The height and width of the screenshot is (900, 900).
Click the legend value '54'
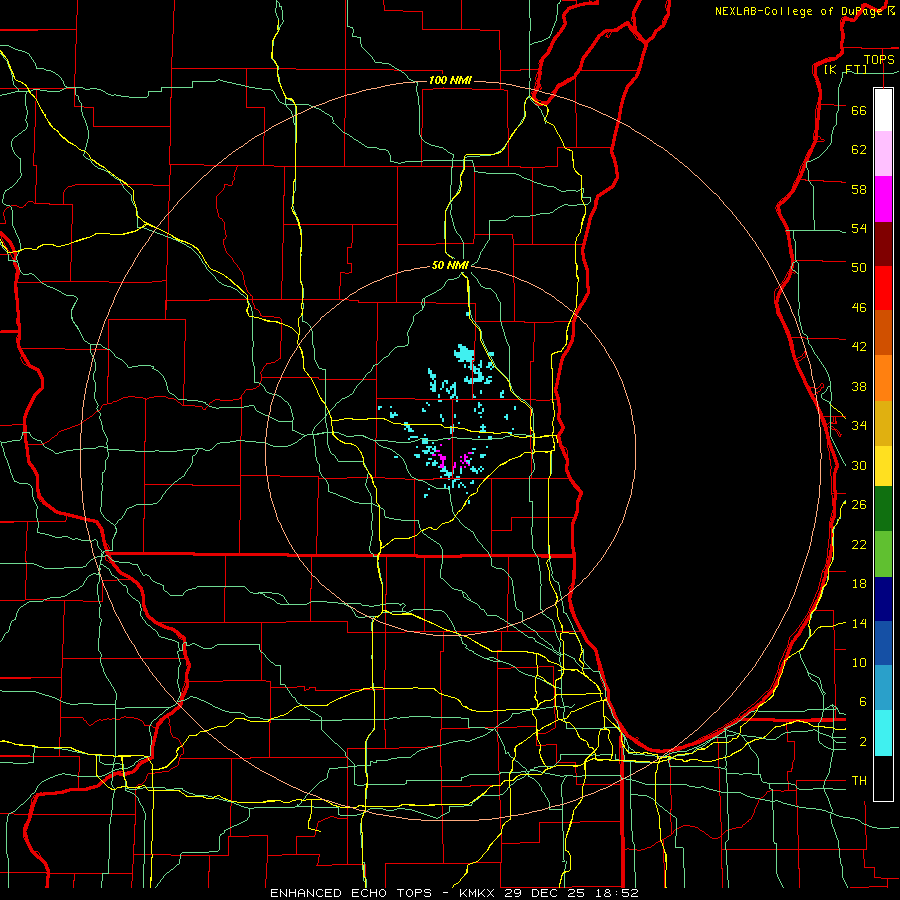[x=859, y=228]
